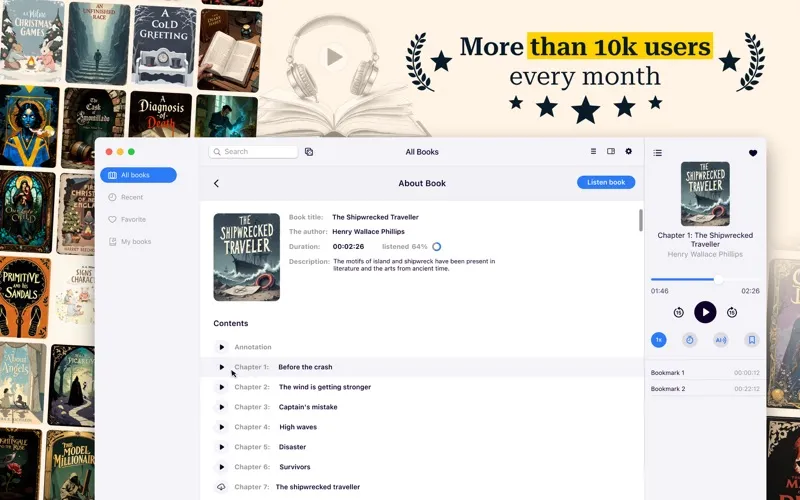Viewport: 800px width, 500px height.
Task: Click the headphones play icon in banner
Action: tap(334, 57)
